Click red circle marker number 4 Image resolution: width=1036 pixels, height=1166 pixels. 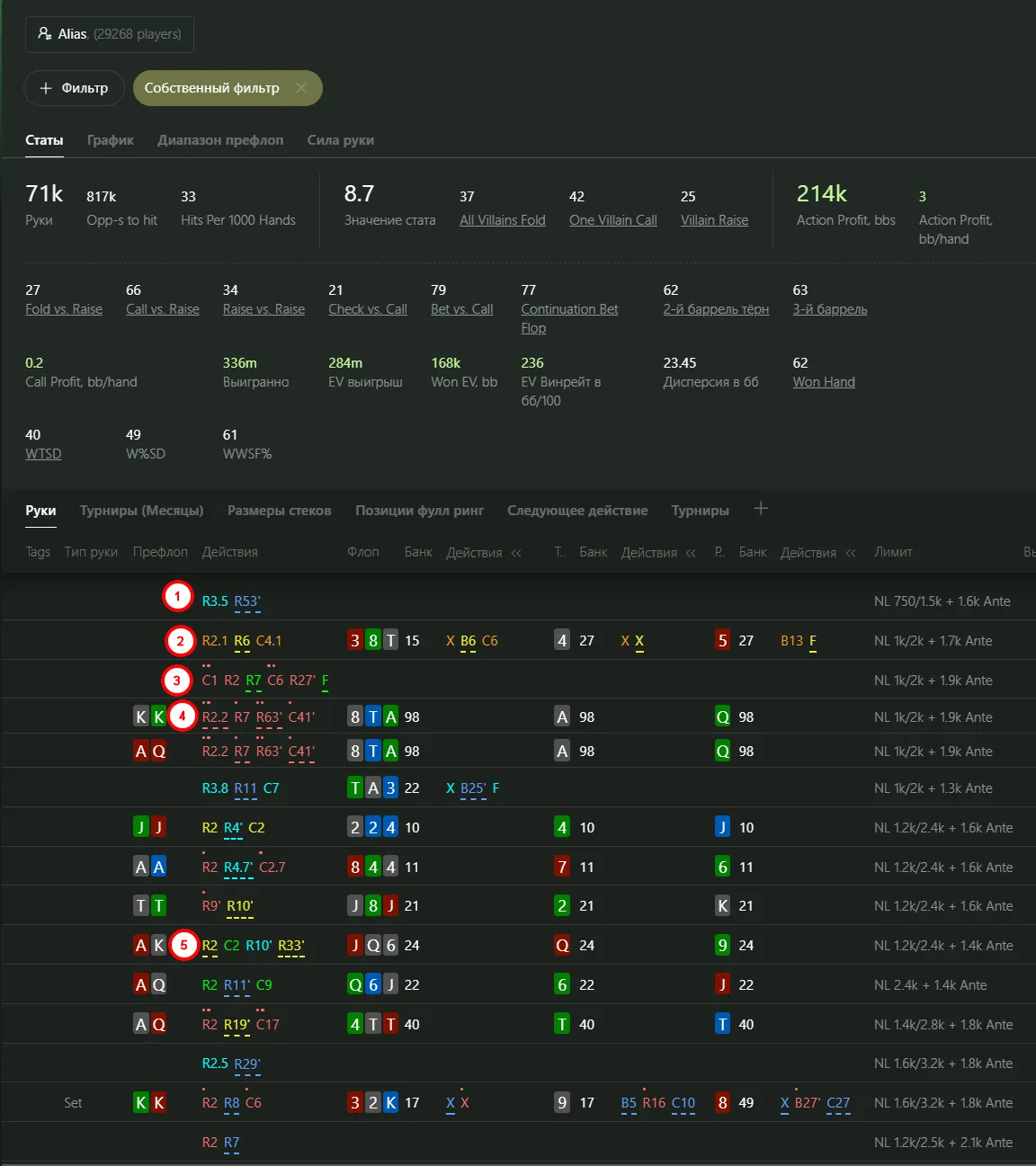(x=182, y=717)
